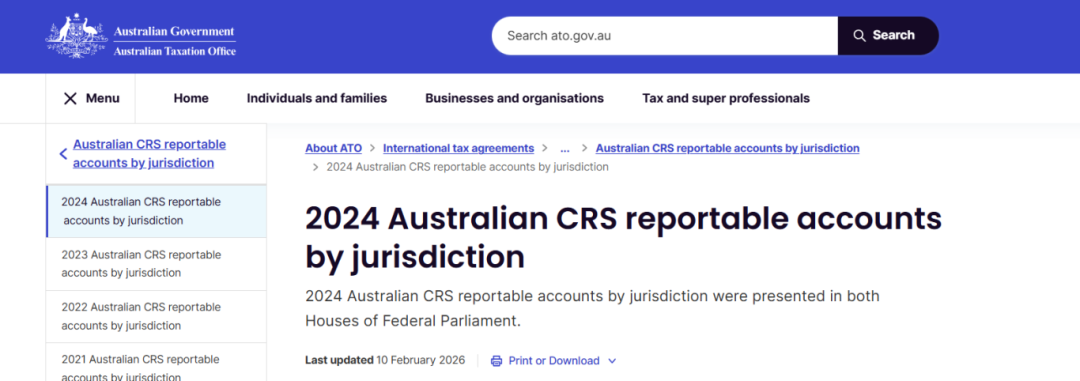
Task: Focus the Search ato.gov.au input field
Action: click(665, 36)
